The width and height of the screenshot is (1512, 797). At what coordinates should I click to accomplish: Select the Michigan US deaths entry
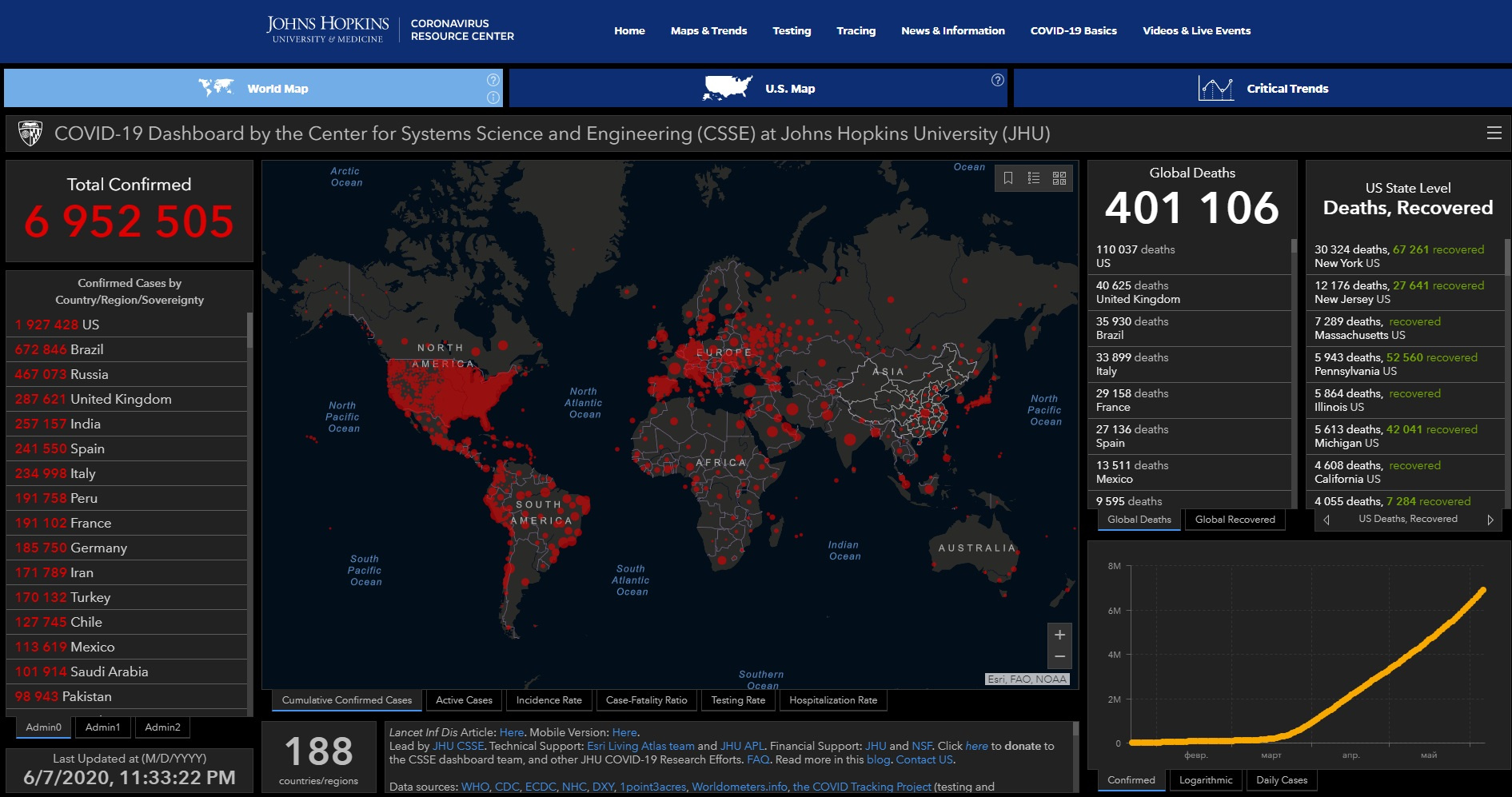coord(1406,436)
